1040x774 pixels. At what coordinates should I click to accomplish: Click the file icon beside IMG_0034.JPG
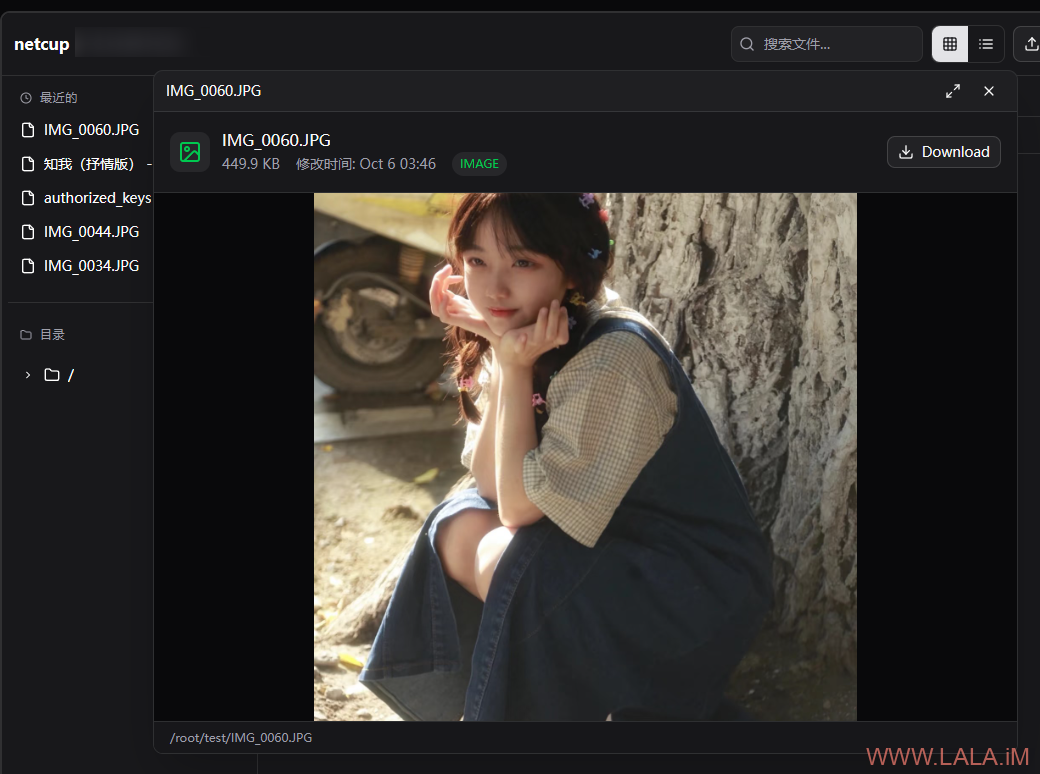tap(28, 266)
